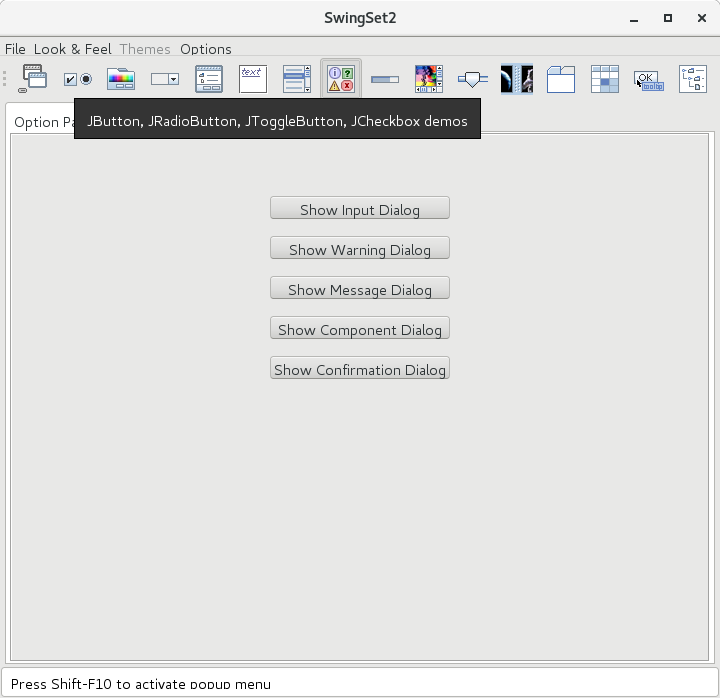
Task: Select the JComboBox demo toolbar icon
Action: pos(208,79)
